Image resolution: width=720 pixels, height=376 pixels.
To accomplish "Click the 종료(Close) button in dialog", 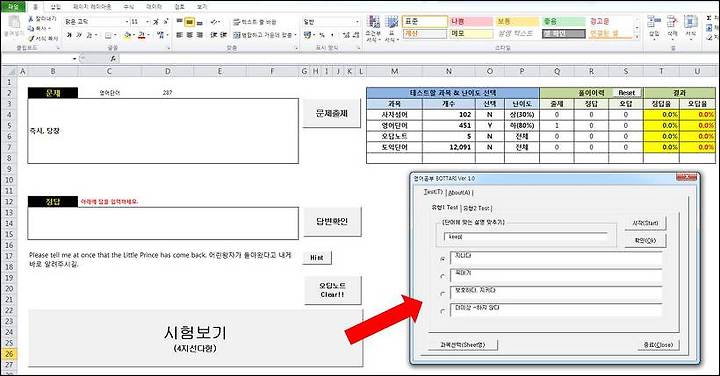I will (658, 344).
